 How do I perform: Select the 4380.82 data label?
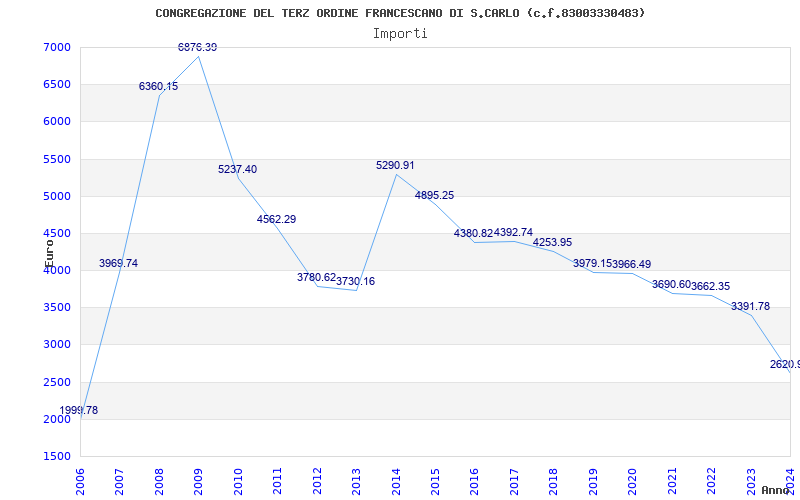coord(473,233)
